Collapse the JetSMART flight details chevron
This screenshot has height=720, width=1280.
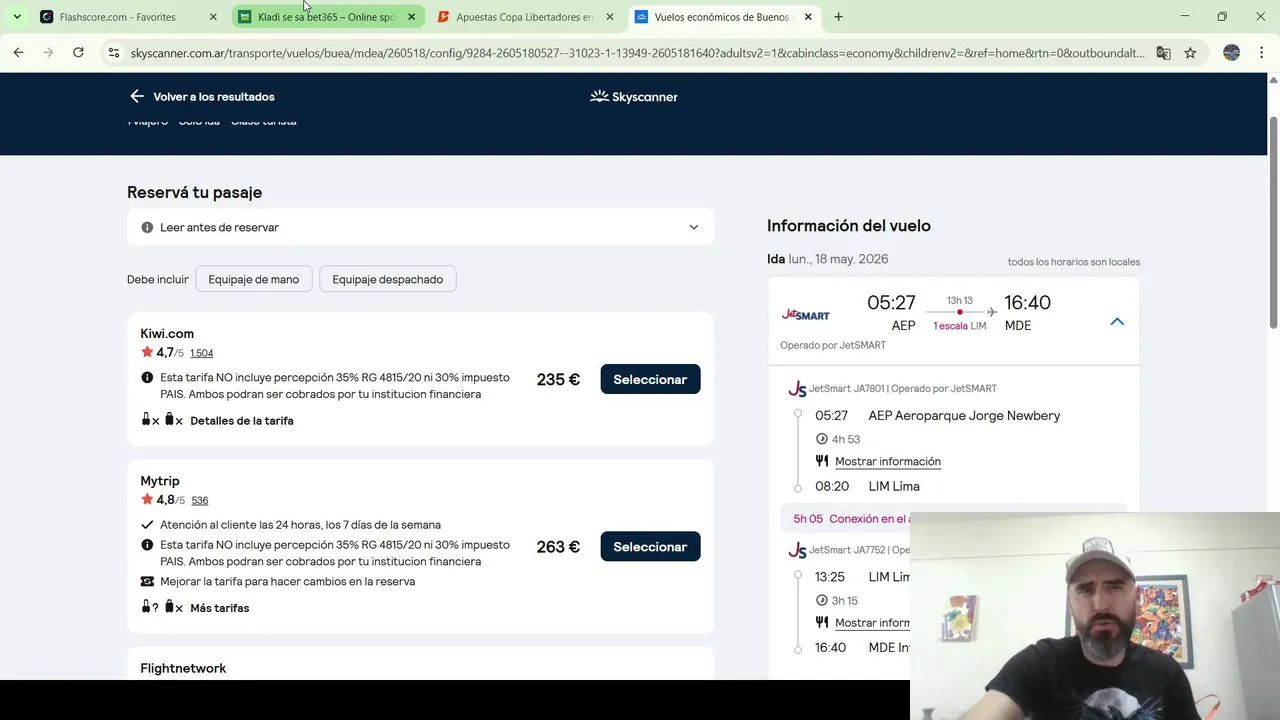click(x=1117, y=321)
